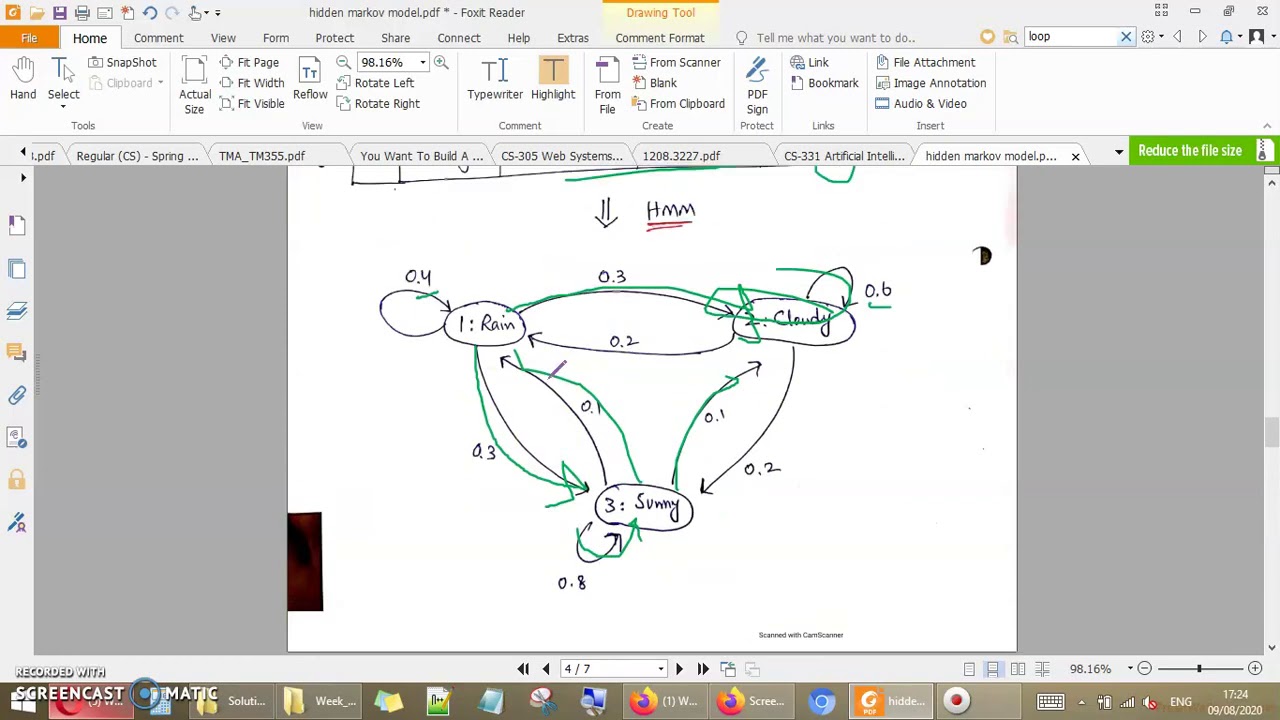Click the status bar zoom in plus
Viewport: 1280px width, 720px height.
1255,668
